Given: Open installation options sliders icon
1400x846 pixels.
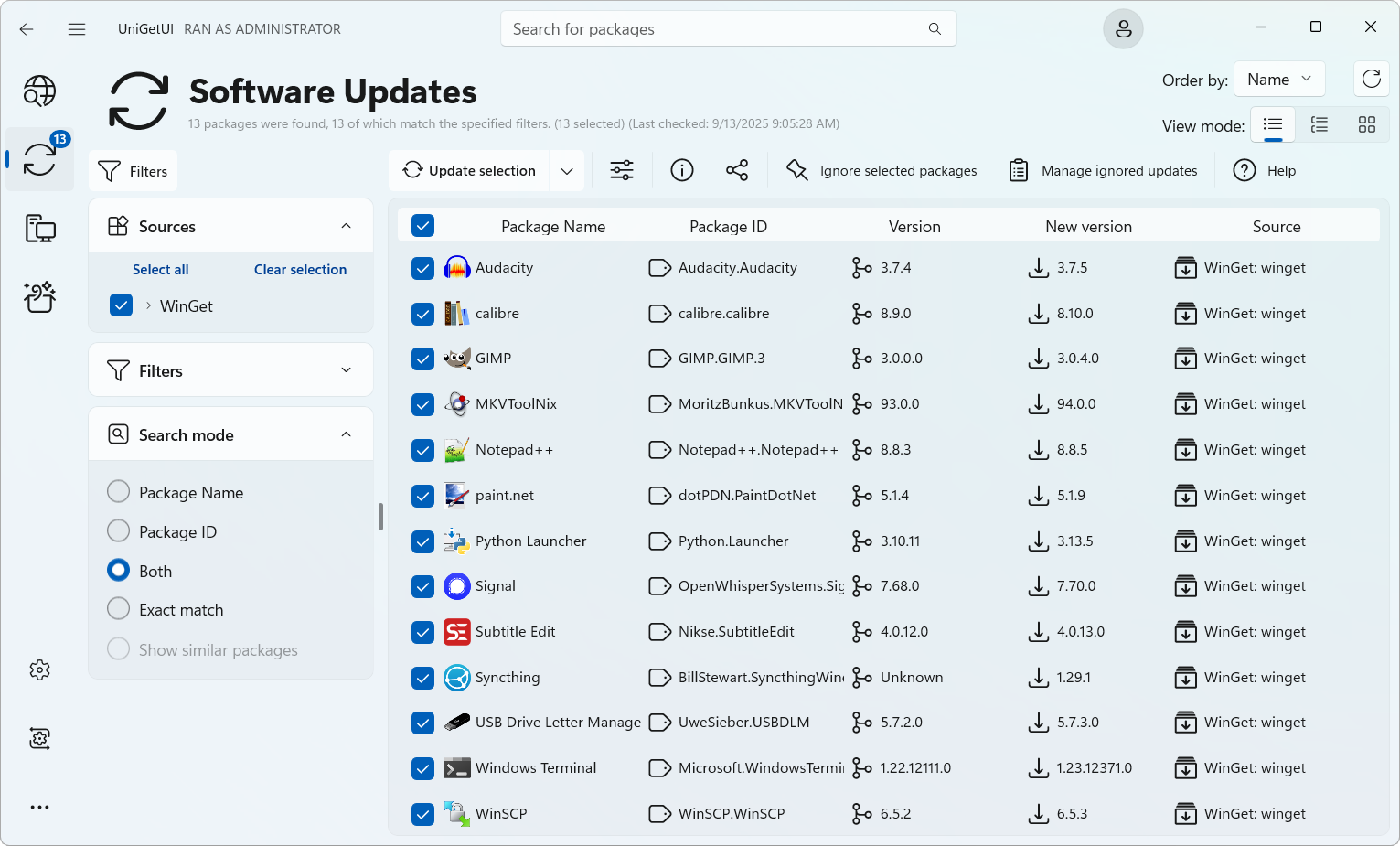Looking at the screenshot, I should [622, 171].
